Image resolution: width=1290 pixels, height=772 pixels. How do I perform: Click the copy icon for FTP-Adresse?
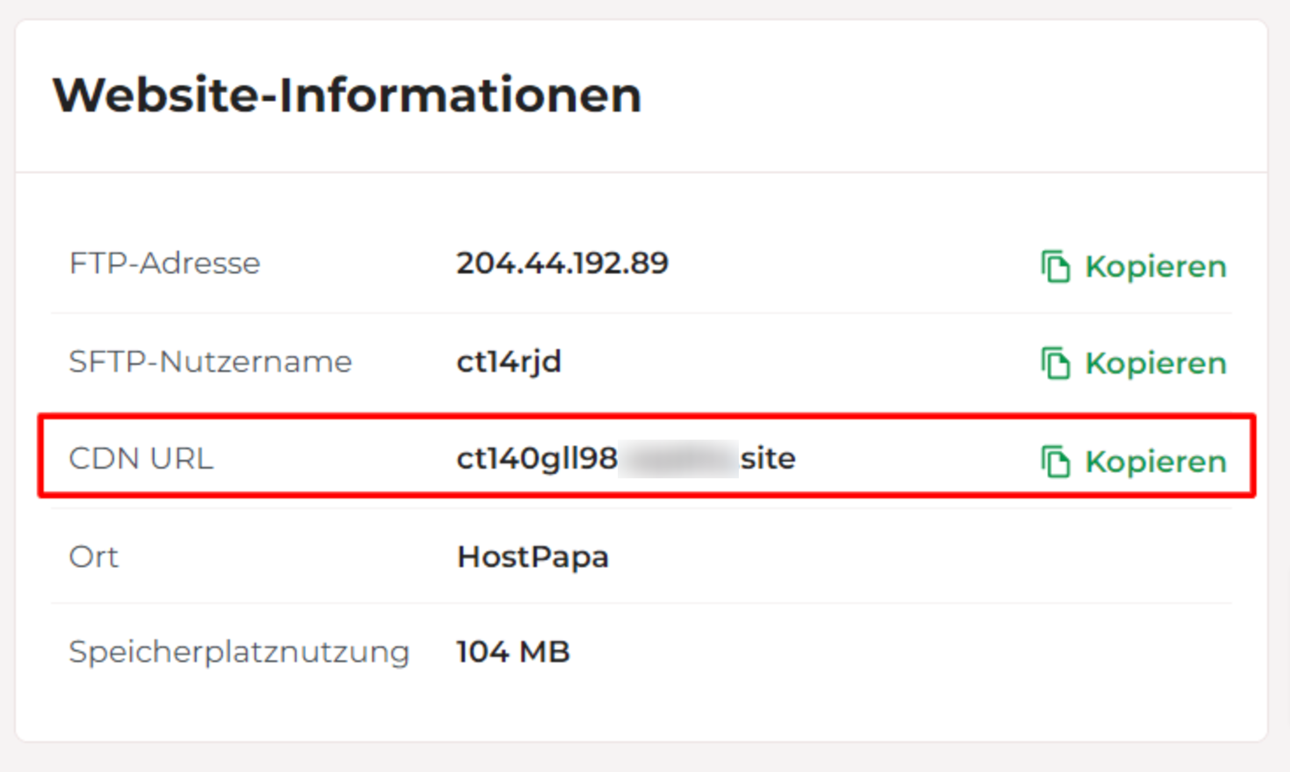(x=1055, y=267)
